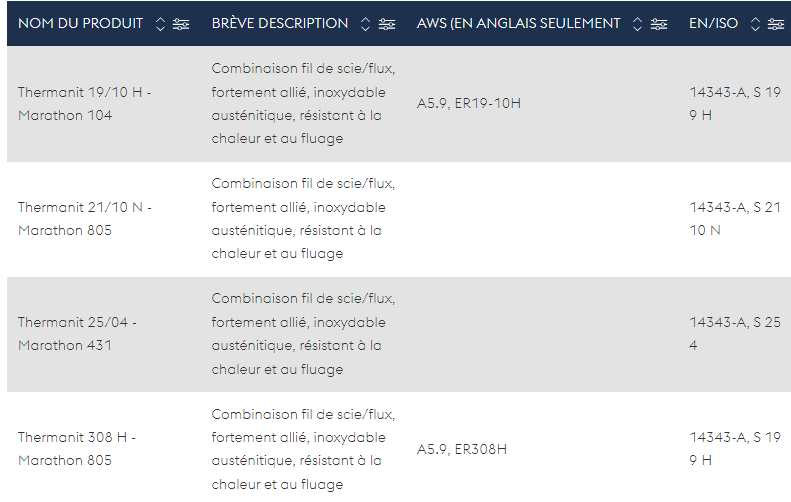This screenshot has width=791, height=502.
Task: Open Thermanit 308 H - Marathon 805
Action: point(77,449)
